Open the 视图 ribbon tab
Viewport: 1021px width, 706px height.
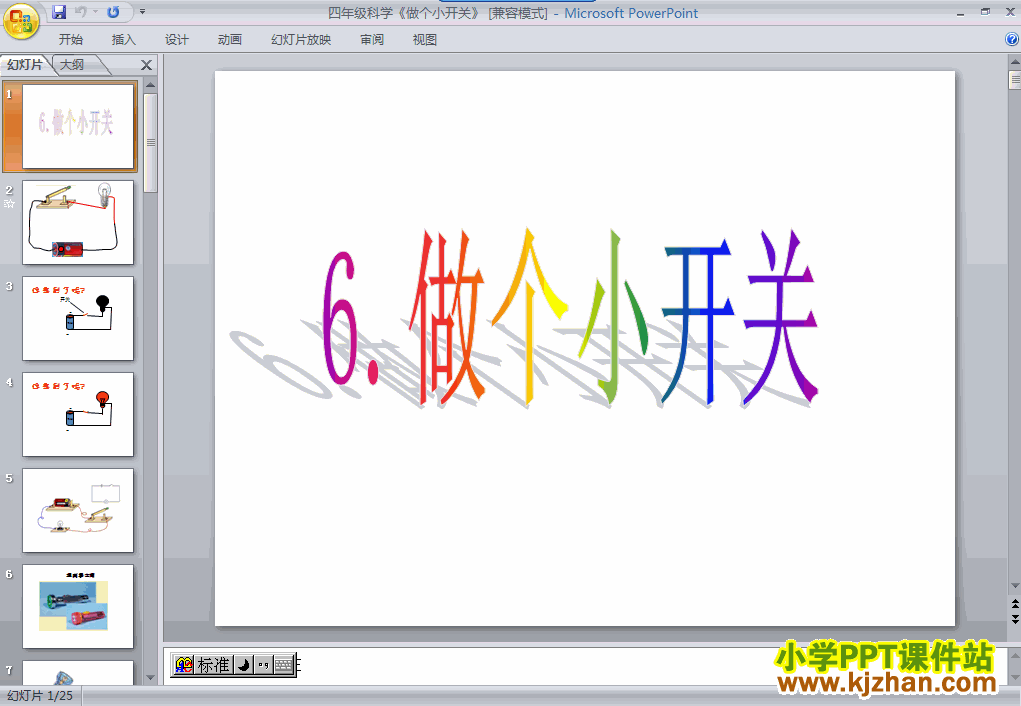tap(425, 40)
